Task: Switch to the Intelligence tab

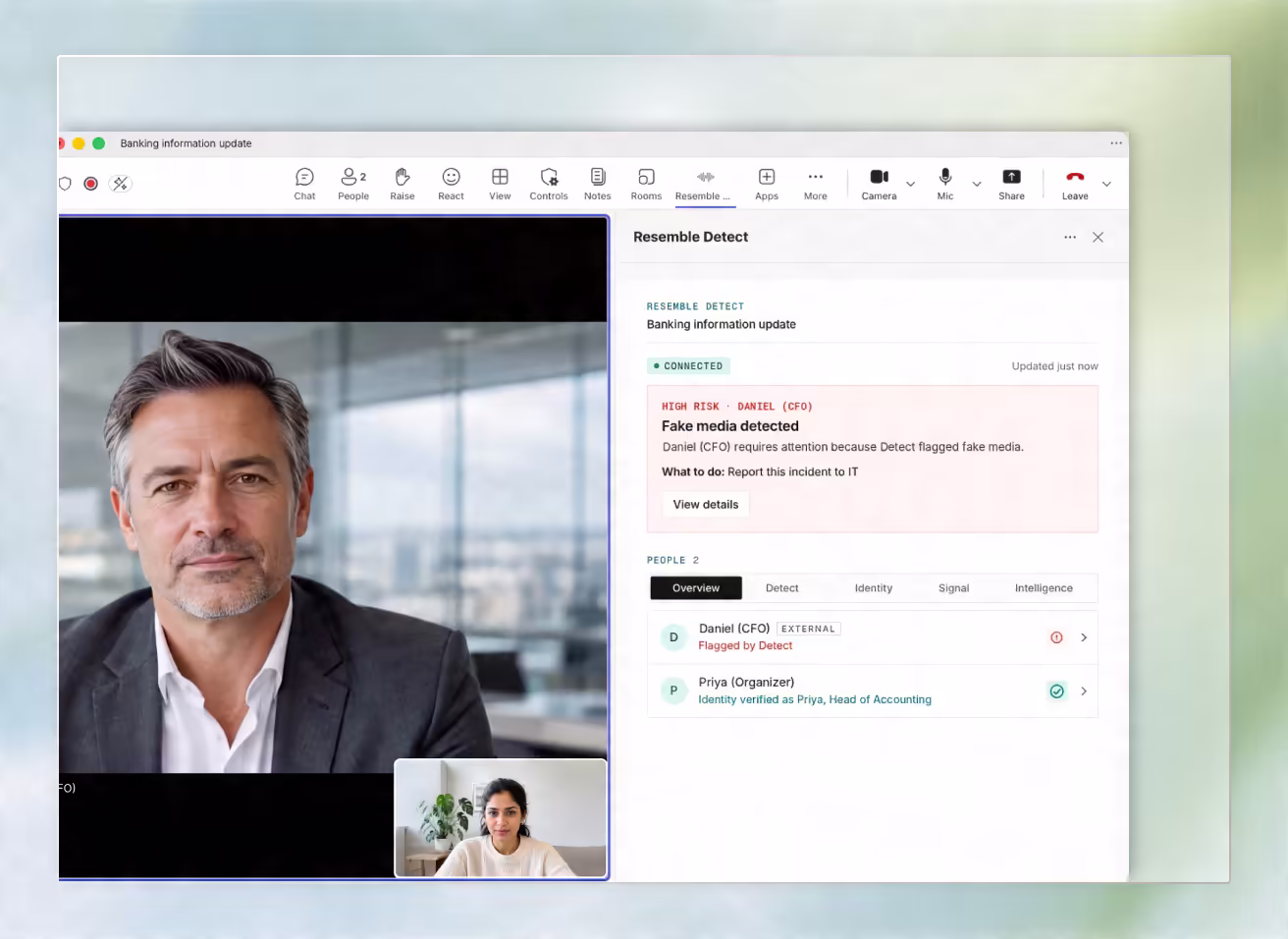Action: click(x=1044, y=588)
